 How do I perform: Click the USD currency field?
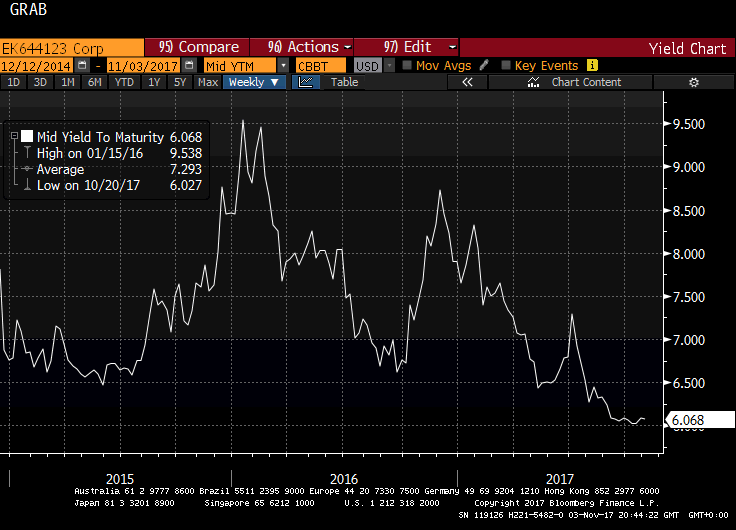click(368, 66)
